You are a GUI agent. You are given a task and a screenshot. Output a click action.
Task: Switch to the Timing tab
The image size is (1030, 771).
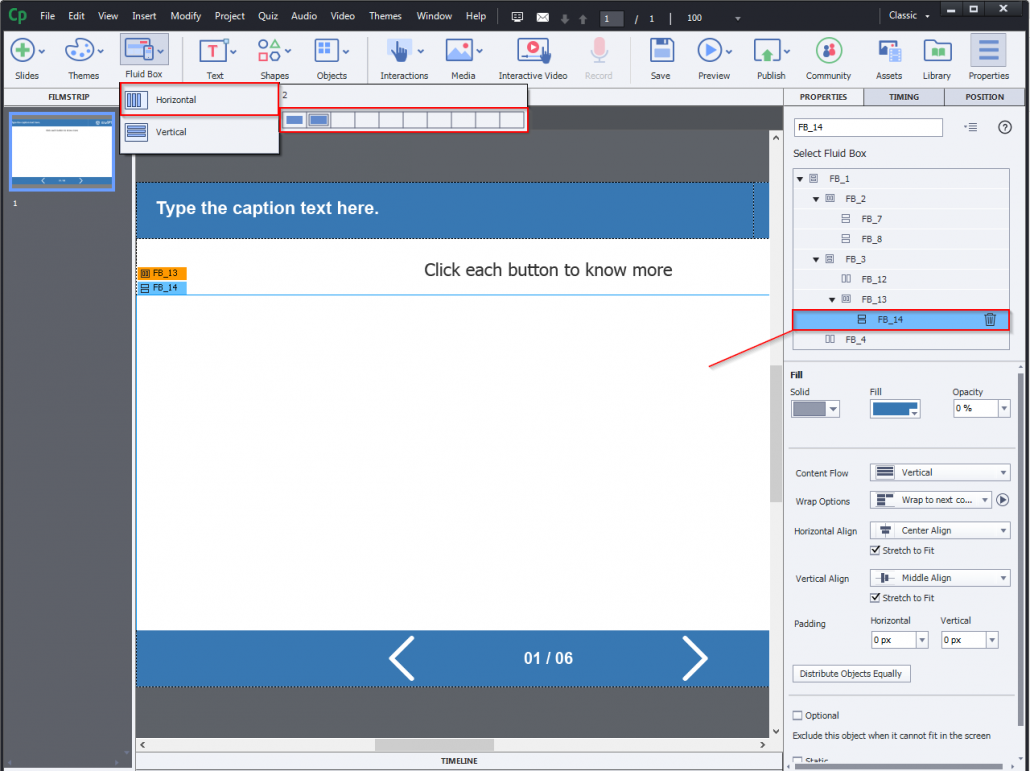[902, 97]
